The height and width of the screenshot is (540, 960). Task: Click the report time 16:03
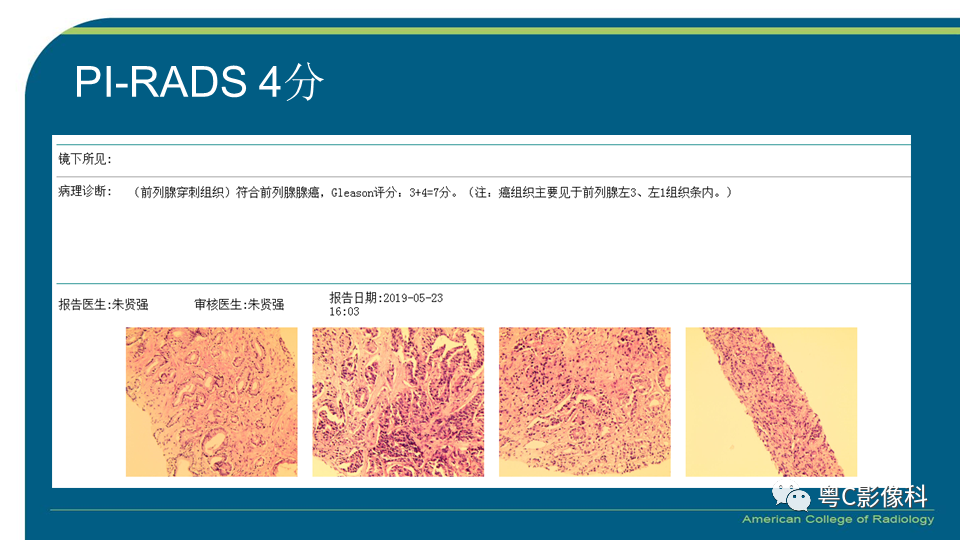(344, 312)
